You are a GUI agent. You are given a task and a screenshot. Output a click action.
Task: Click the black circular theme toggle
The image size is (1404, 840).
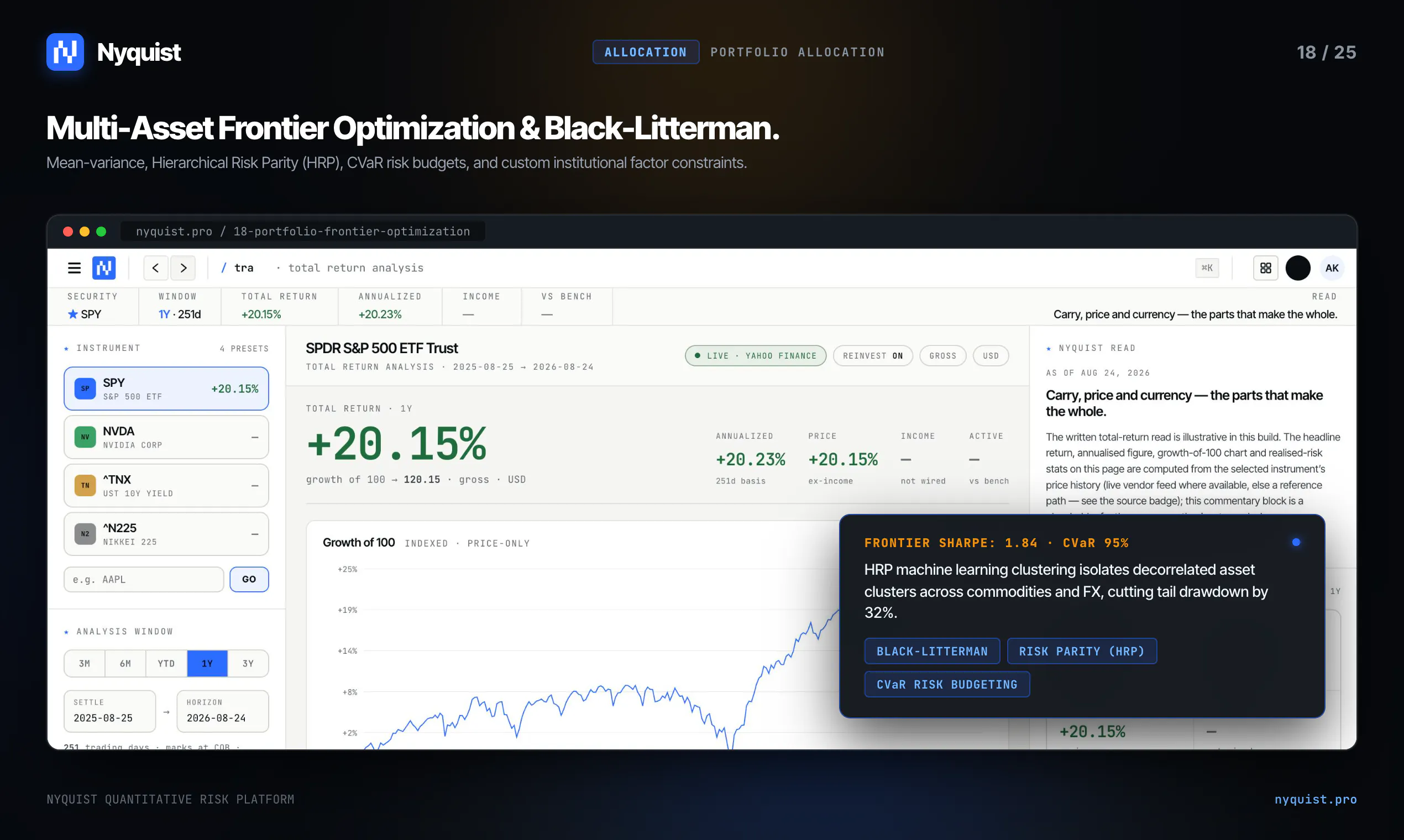tap(1297, 267)
